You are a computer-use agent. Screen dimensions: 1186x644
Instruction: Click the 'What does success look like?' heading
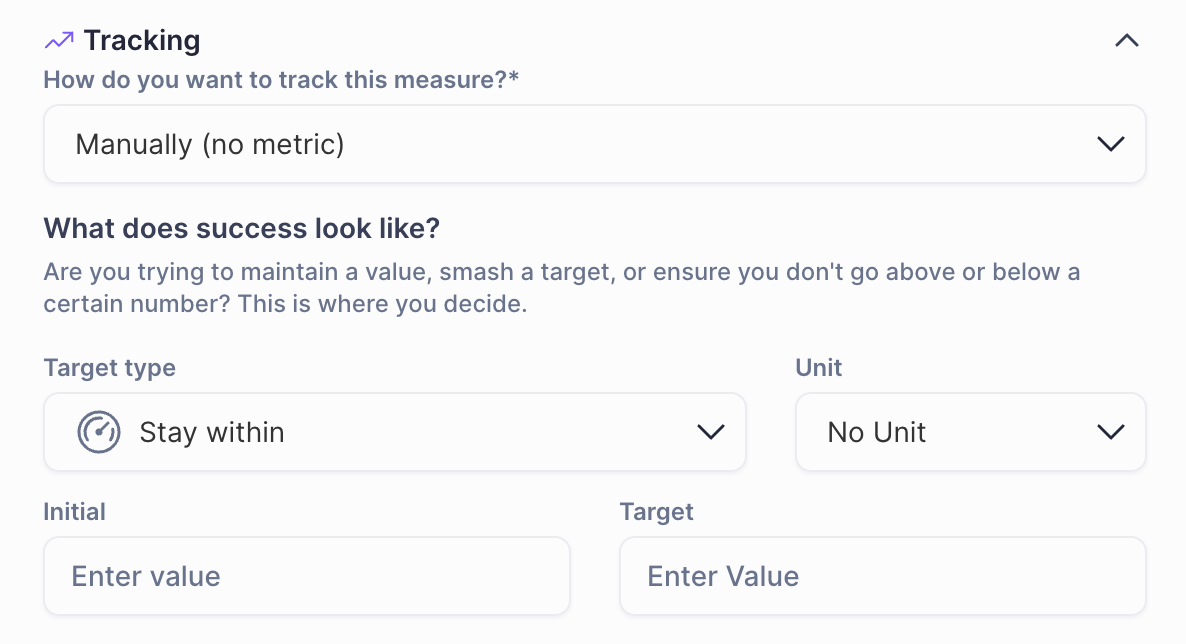click(241, 228)
